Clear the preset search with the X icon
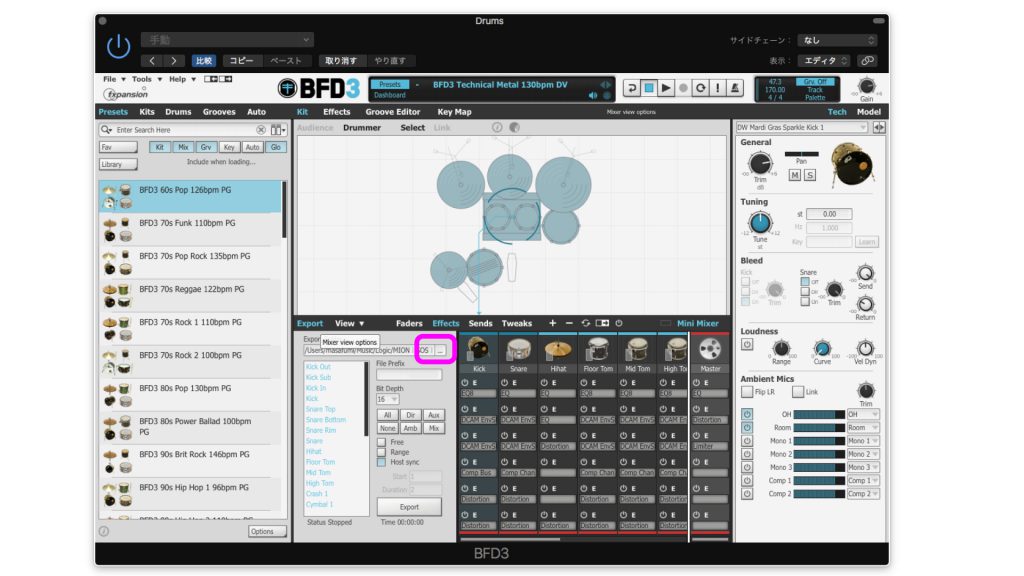1024x576 pixels. click(261, 130)
